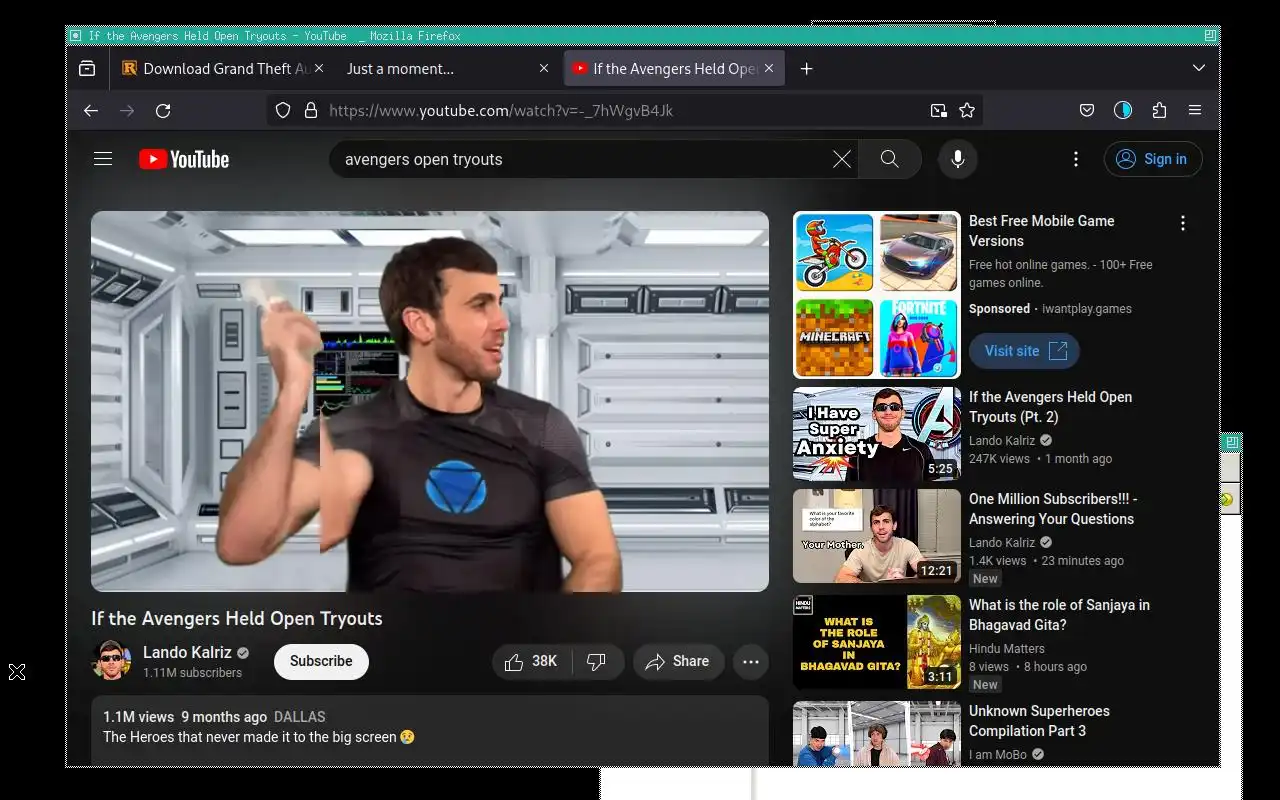Open iwantplay.games sponsor link
Image resolution: width=1280 pixels, height=800 pixels.
click(x=1087, y=309)
